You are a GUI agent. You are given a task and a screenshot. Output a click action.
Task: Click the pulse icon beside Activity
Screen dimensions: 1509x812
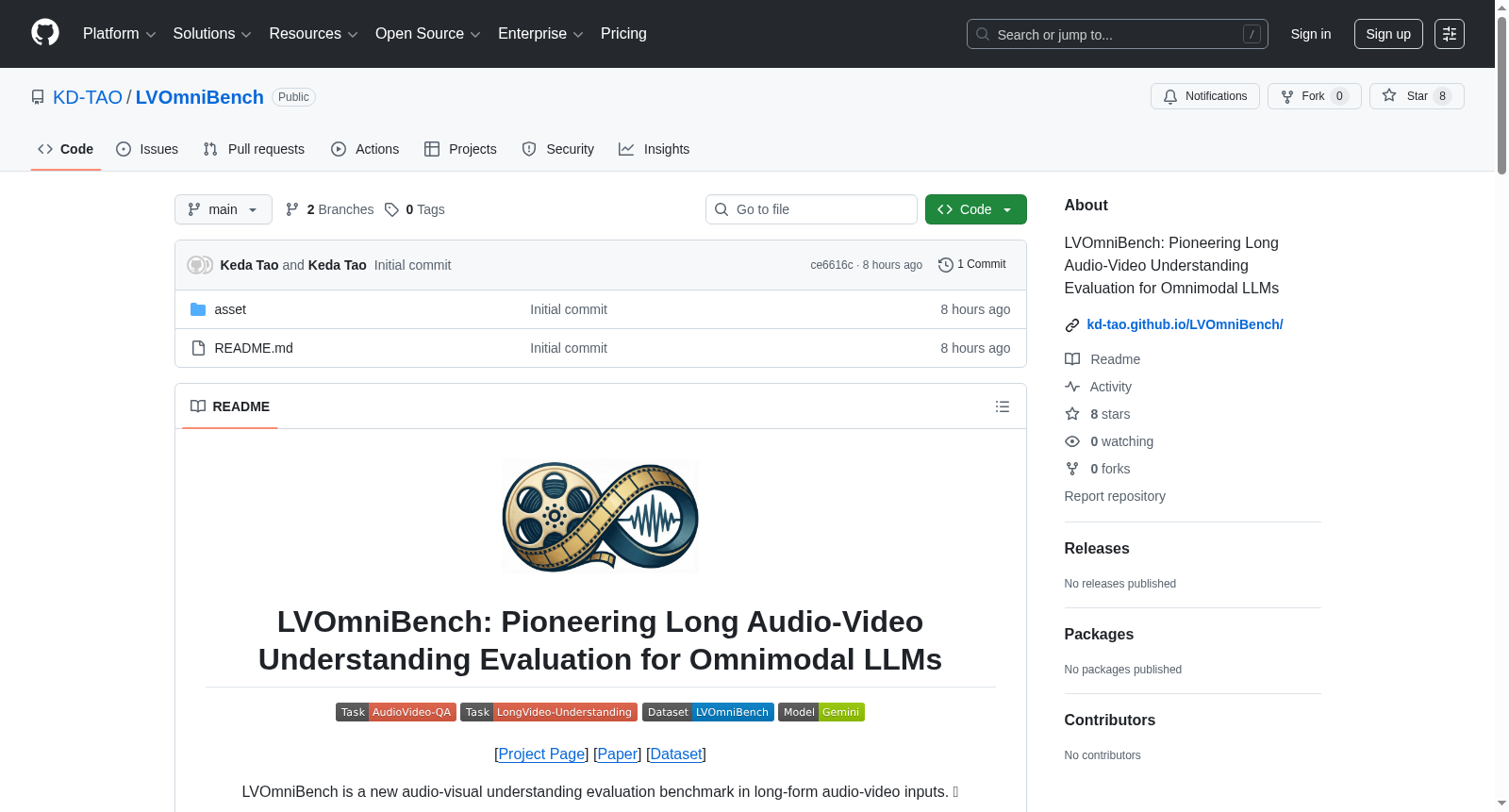pos(1072,387)
